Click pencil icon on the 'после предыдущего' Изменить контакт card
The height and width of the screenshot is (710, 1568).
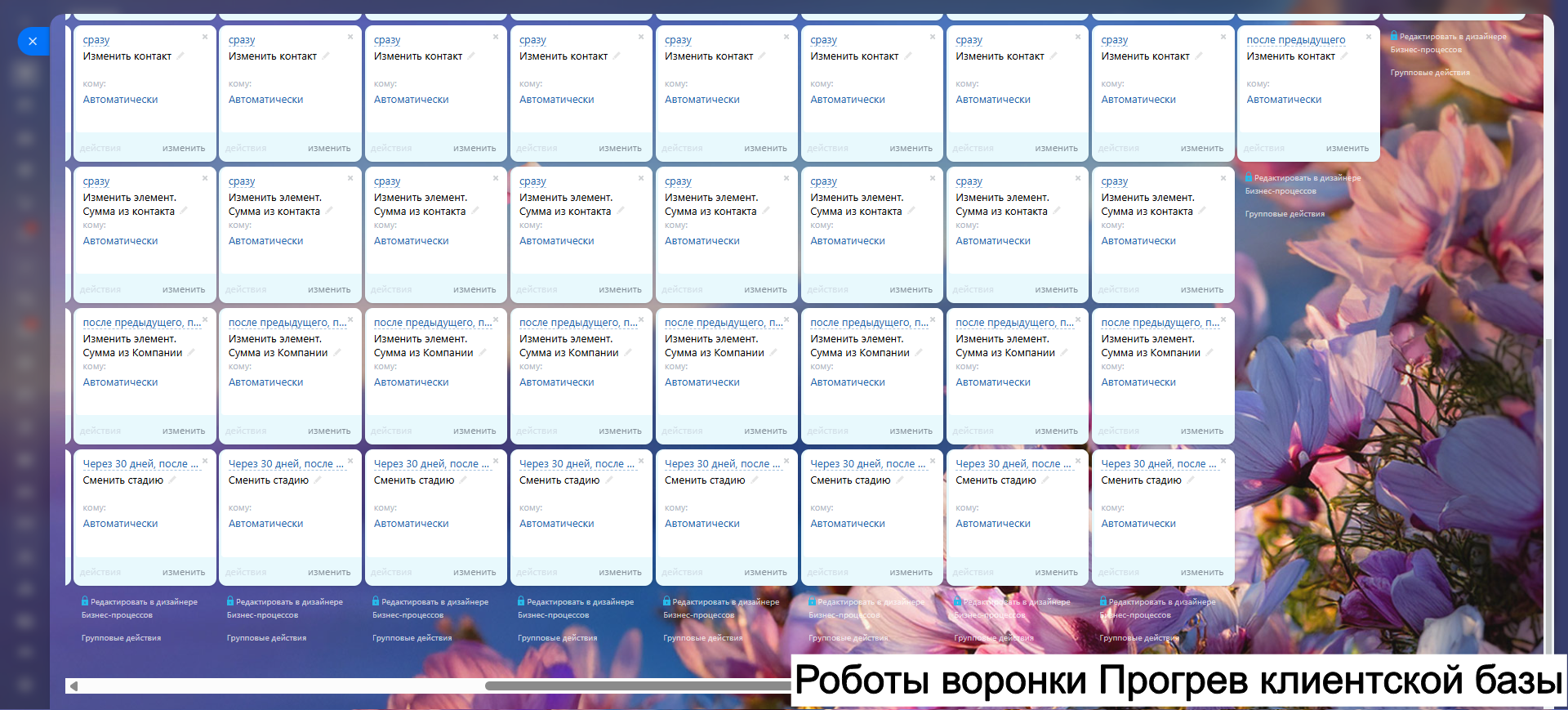point(1344,56)
